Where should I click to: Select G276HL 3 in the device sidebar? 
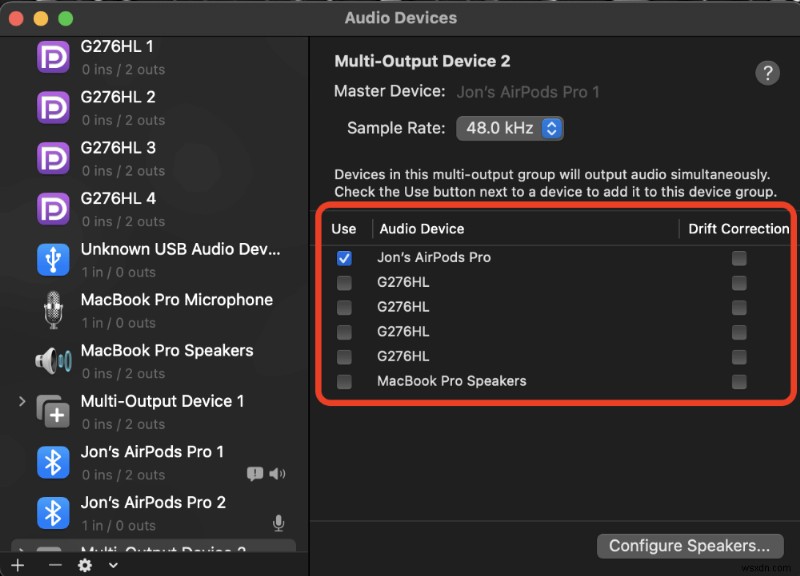(120, 157)
